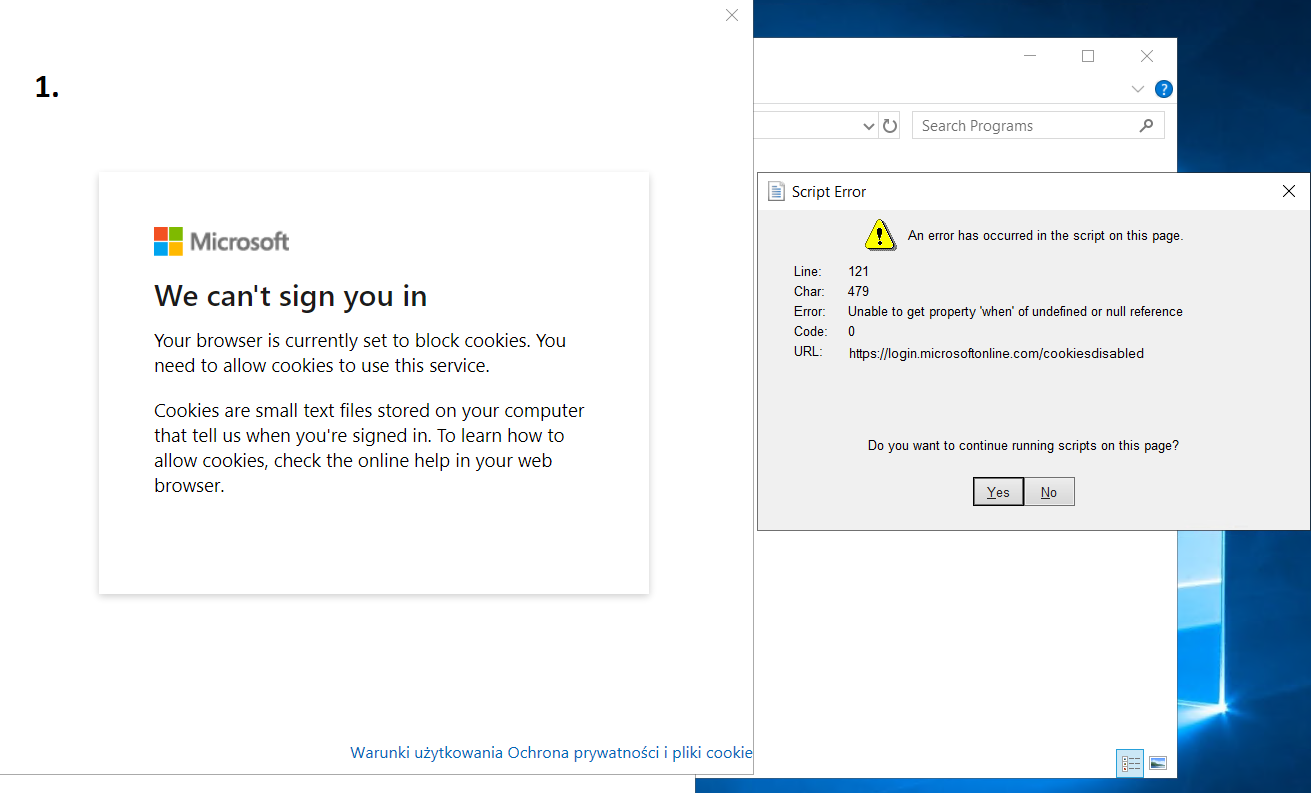1311x793 pixels.
Task: Click the Script Error title bar document icon
Action: coord(776,191)
